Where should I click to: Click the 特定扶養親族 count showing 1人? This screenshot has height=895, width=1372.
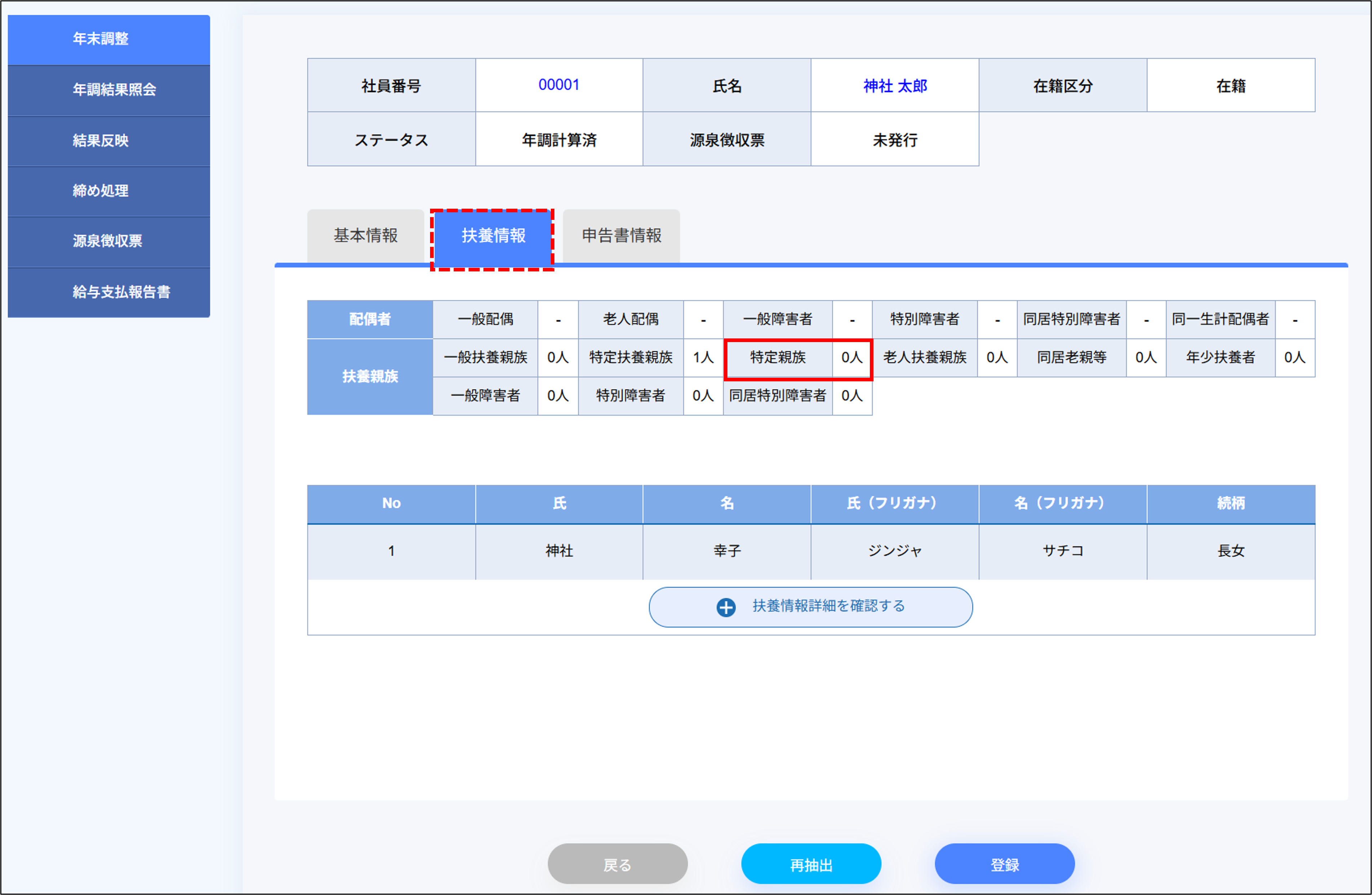click(x=703, y=357)
